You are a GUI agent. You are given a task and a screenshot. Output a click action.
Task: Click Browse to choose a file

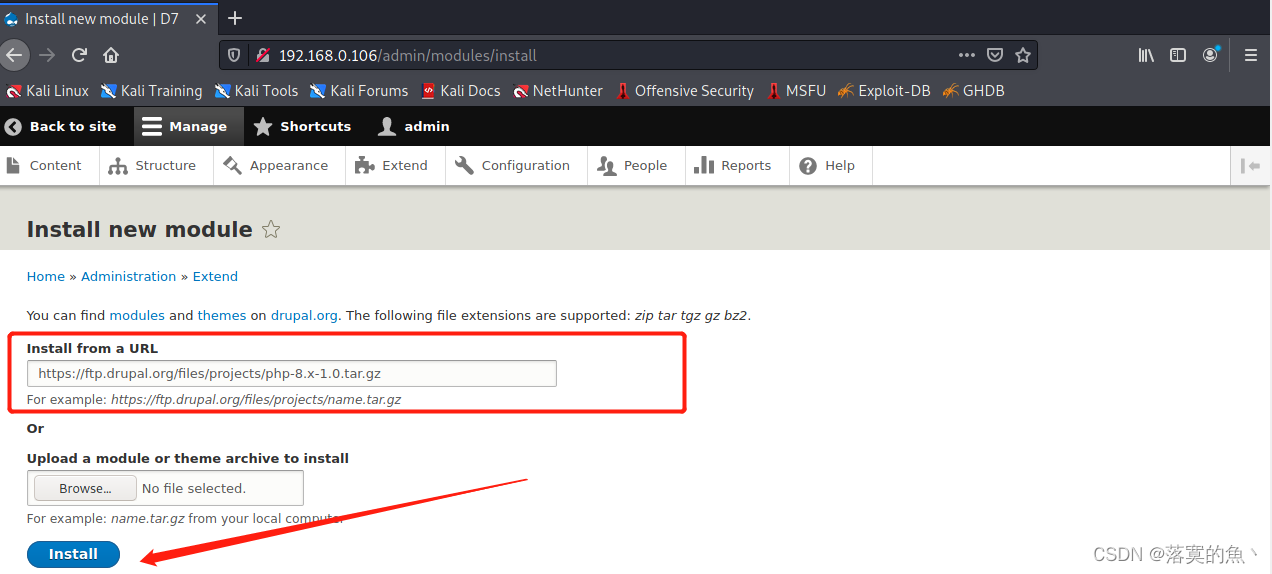[86, 488]
